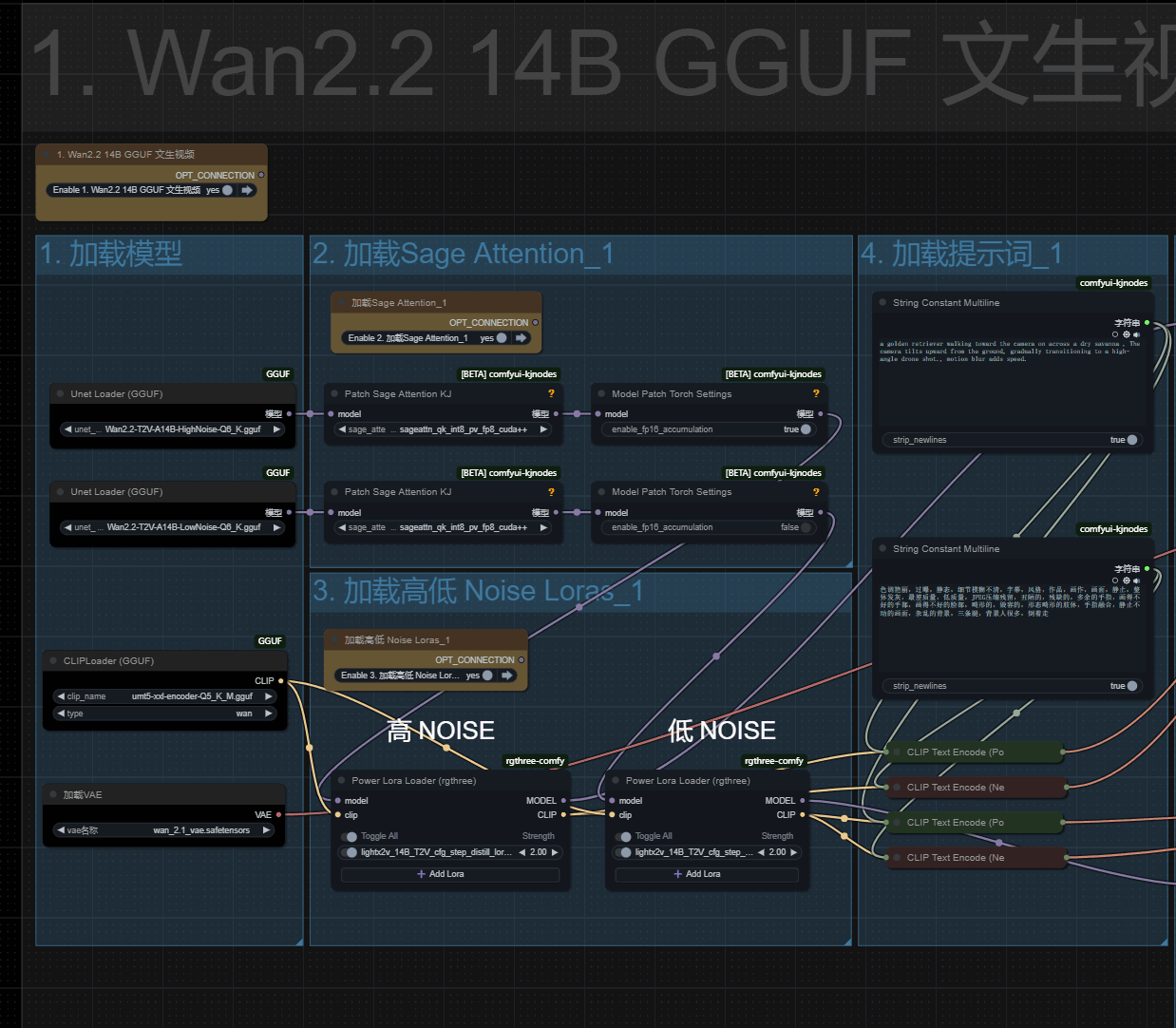Open the HighNoise unet_name model selector
This screenshot has height=1028, width=1176.
pos(171,429)
